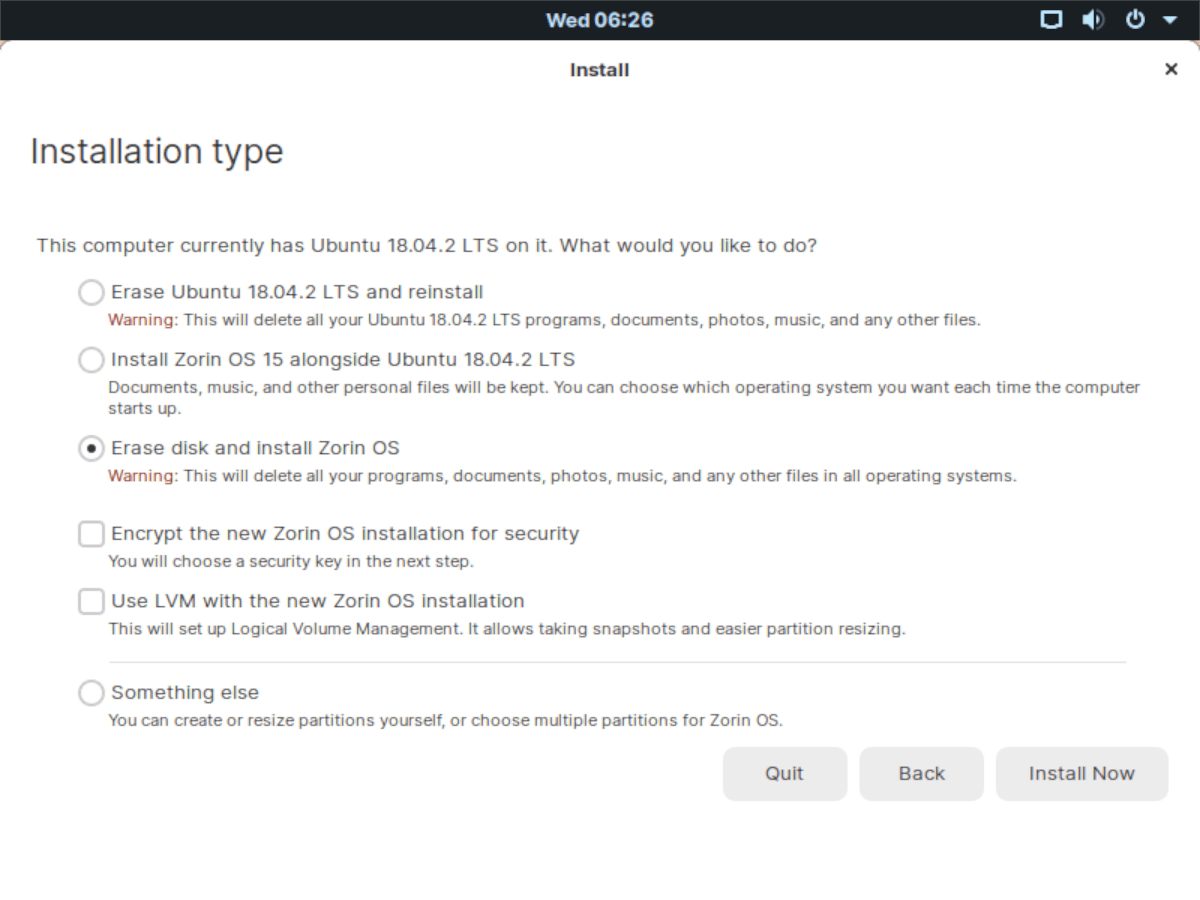
Task: Click 'Install Zorin OS 15 alongside Ubuntu 18.04.2 LTS' label
Action: [x=343, y=359]
